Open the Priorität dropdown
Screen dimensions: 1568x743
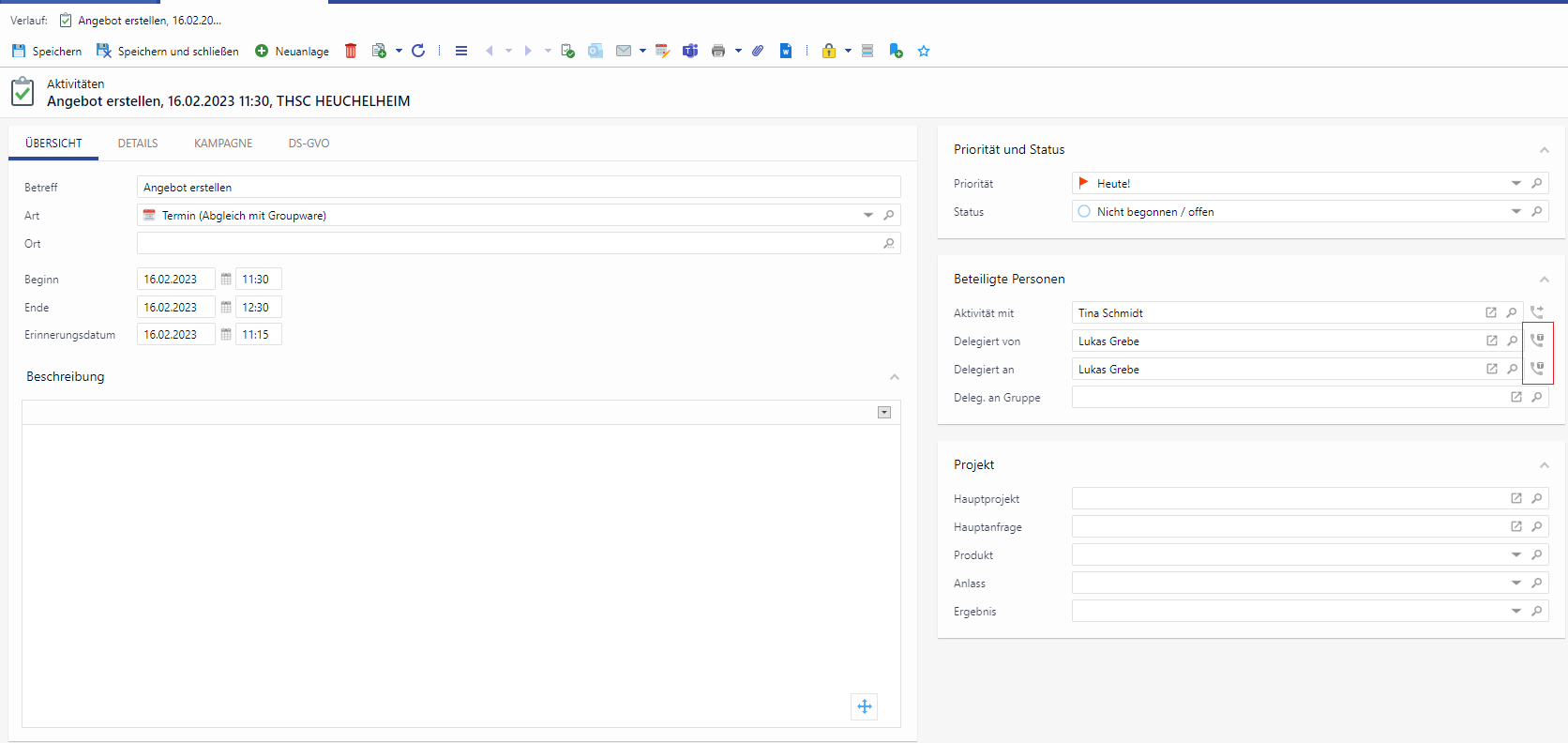[1515, 184]
